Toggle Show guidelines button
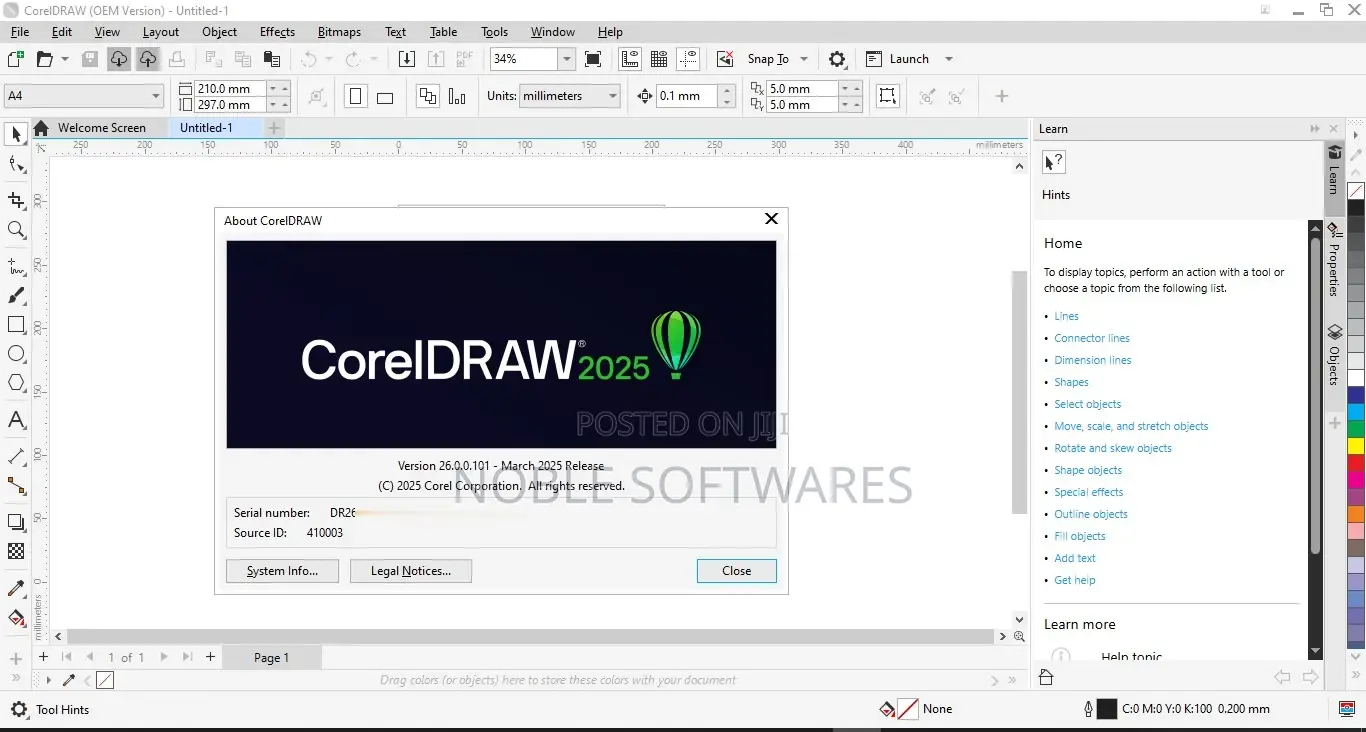1366x732 pixels. pos(688,59)
